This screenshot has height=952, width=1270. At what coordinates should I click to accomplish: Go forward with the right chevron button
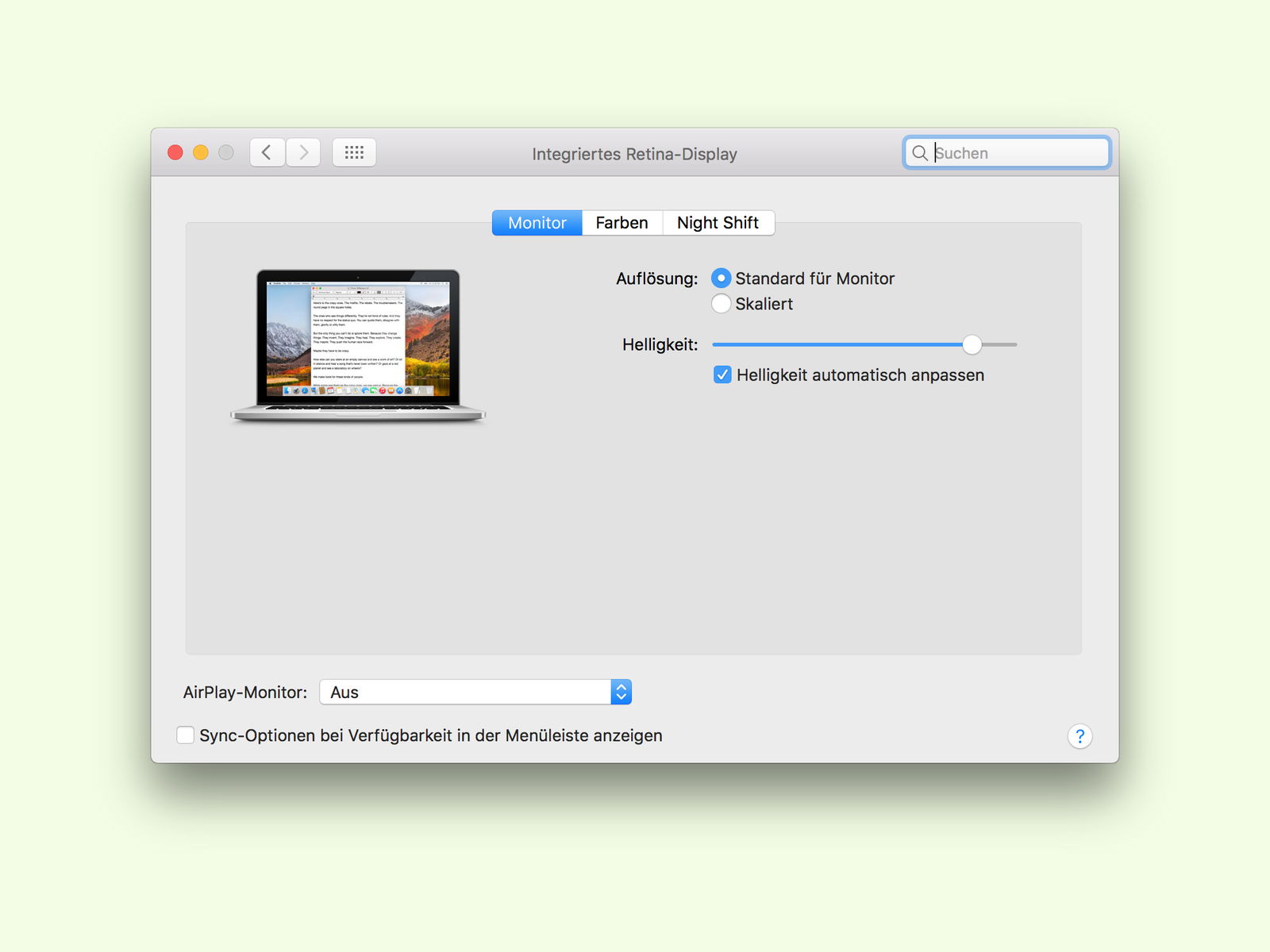[x=303, y=152]
